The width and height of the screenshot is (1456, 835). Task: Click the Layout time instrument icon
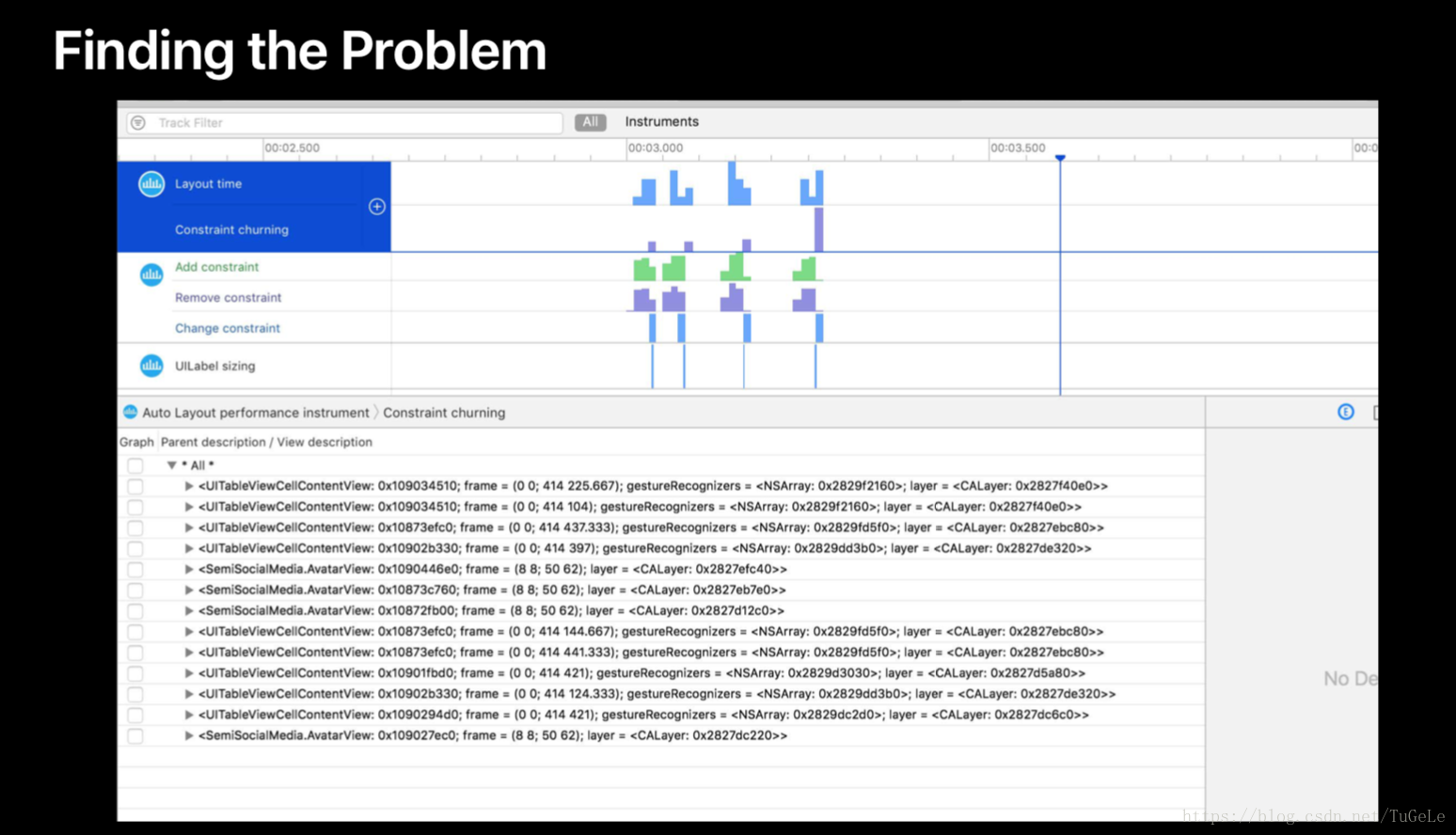pos(151,184)
